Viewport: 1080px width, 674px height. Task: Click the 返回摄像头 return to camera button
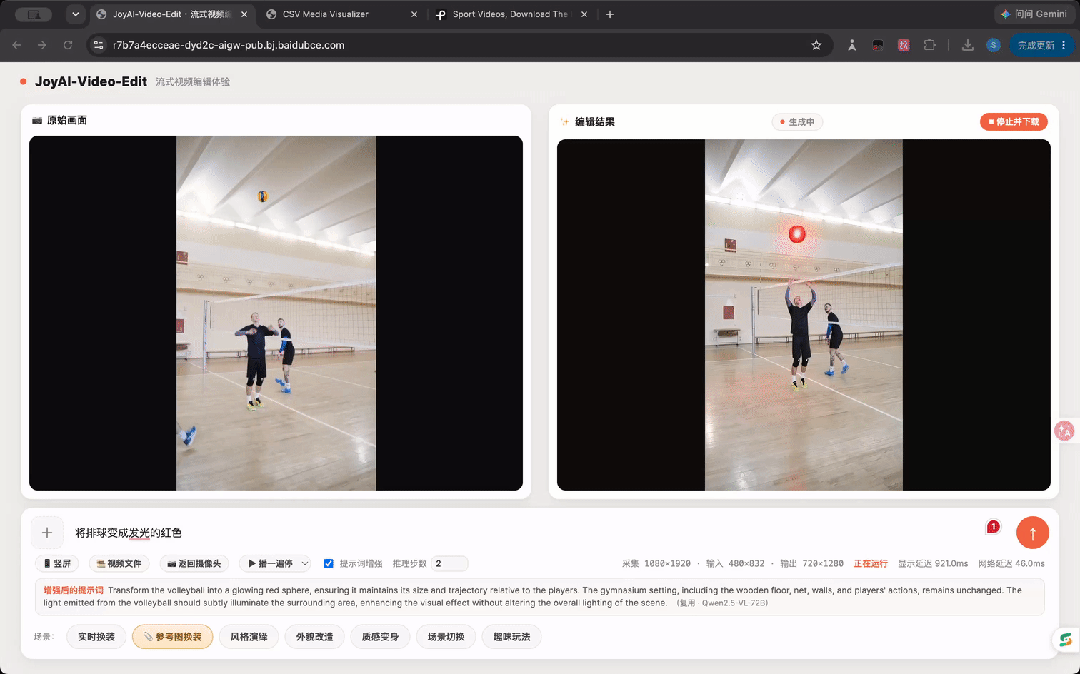point(195,563)
